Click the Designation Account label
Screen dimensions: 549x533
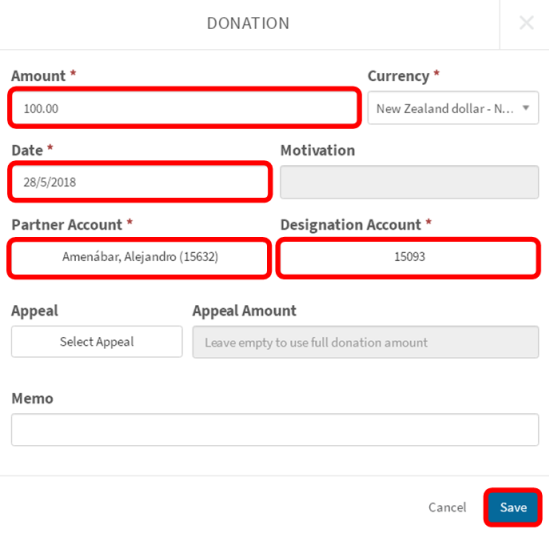click(x=351, y=225)
